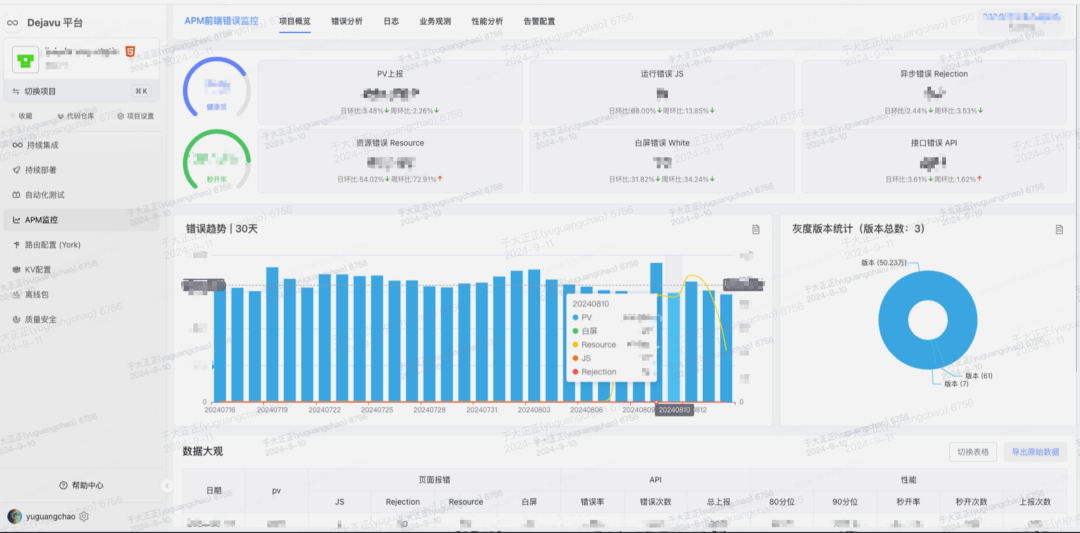Click the 导出原始数据 button

pos(1035,452)
